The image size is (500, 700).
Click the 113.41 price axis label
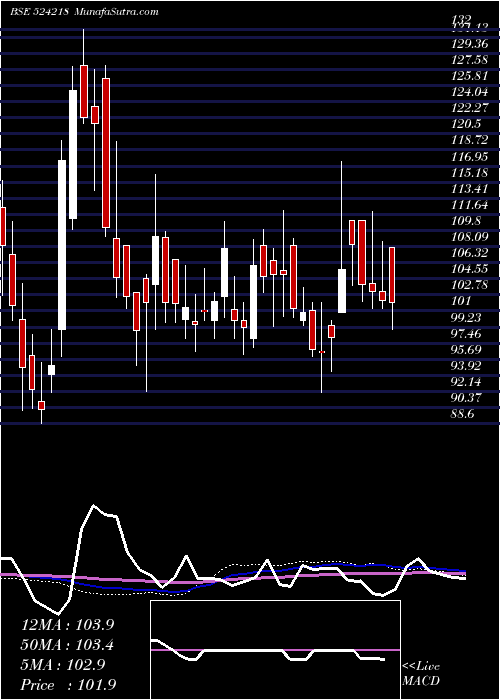470,189
